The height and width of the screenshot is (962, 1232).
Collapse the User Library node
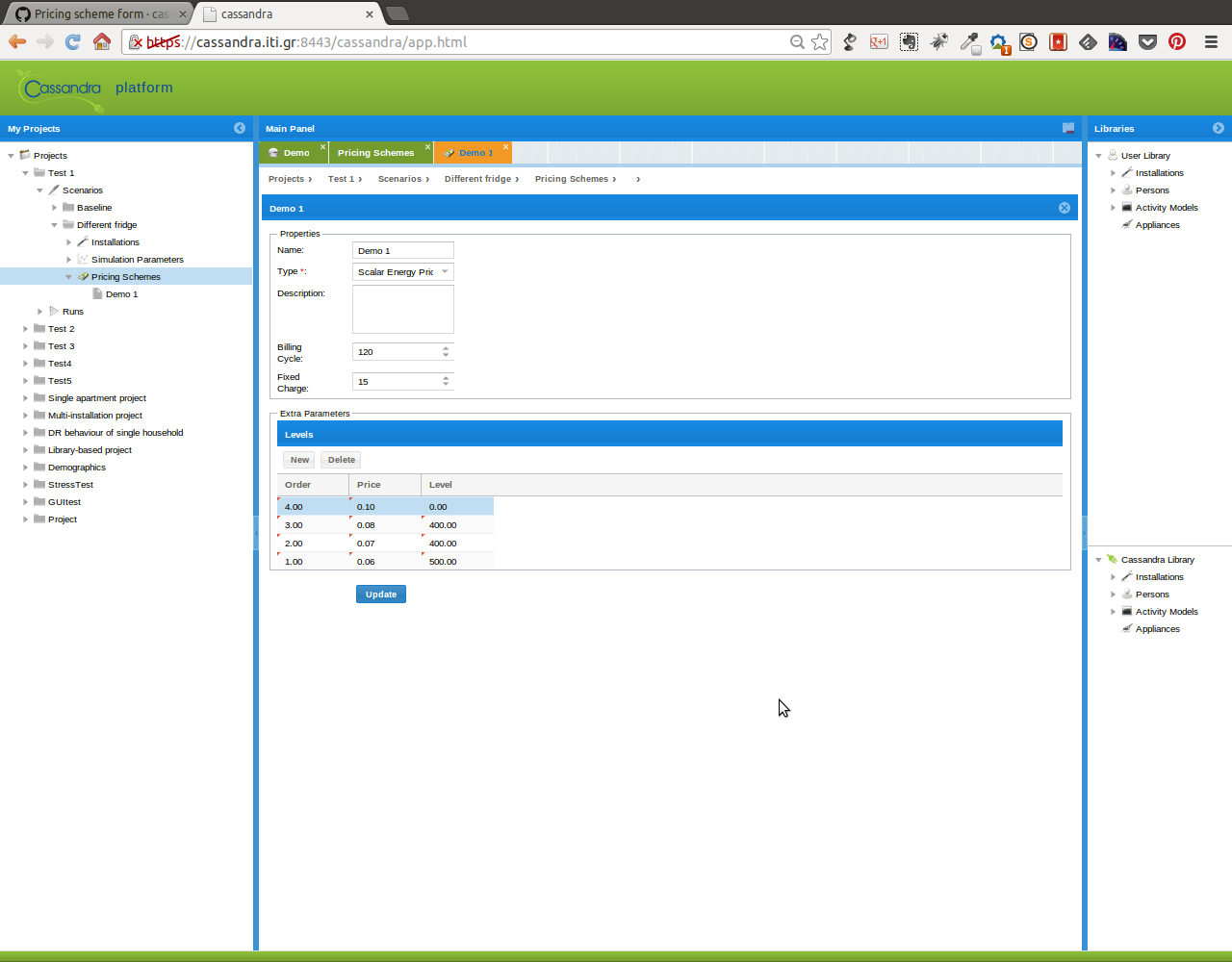1098,156
